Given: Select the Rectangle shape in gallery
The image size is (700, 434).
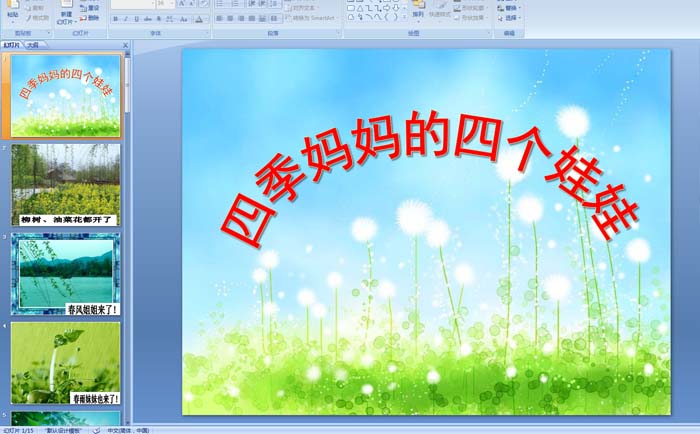Looking at the screenshot, I should coord(351,8).
